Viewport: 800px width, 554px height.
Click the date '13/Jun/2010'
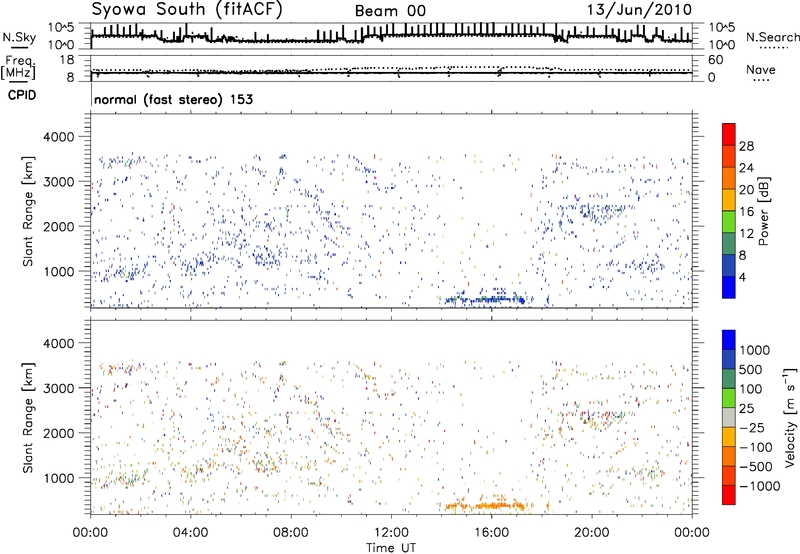tap(639, 10)
